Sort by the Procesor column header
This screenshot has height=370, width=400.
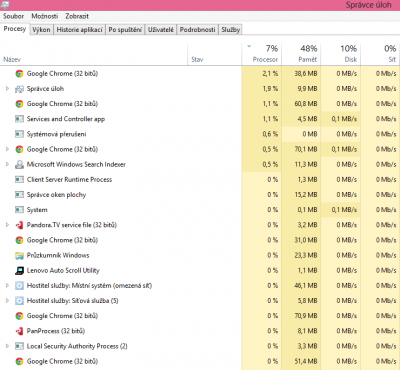point(262,54)
